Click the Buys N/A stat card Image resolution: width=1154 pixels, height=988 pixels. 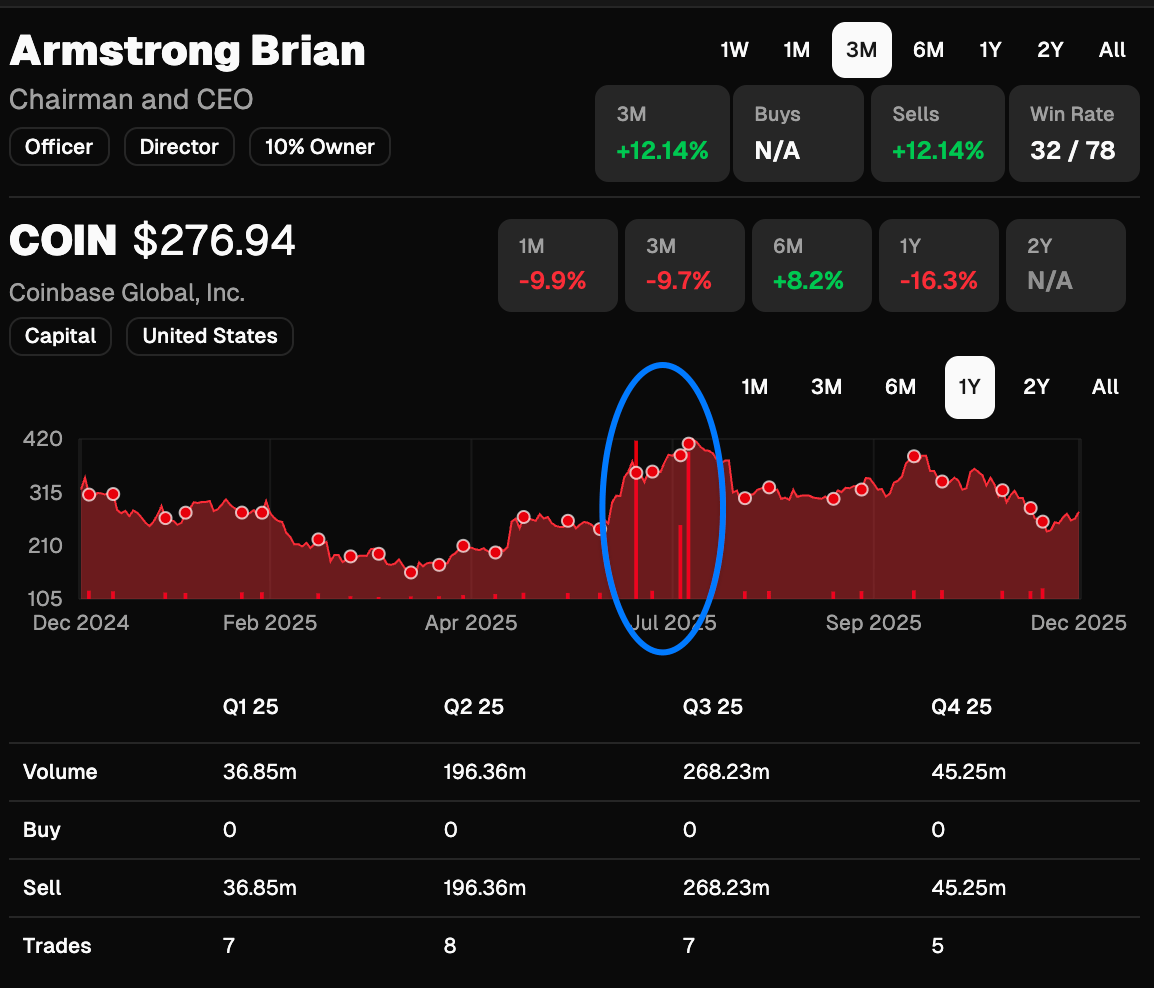click(x=799, y=133)
